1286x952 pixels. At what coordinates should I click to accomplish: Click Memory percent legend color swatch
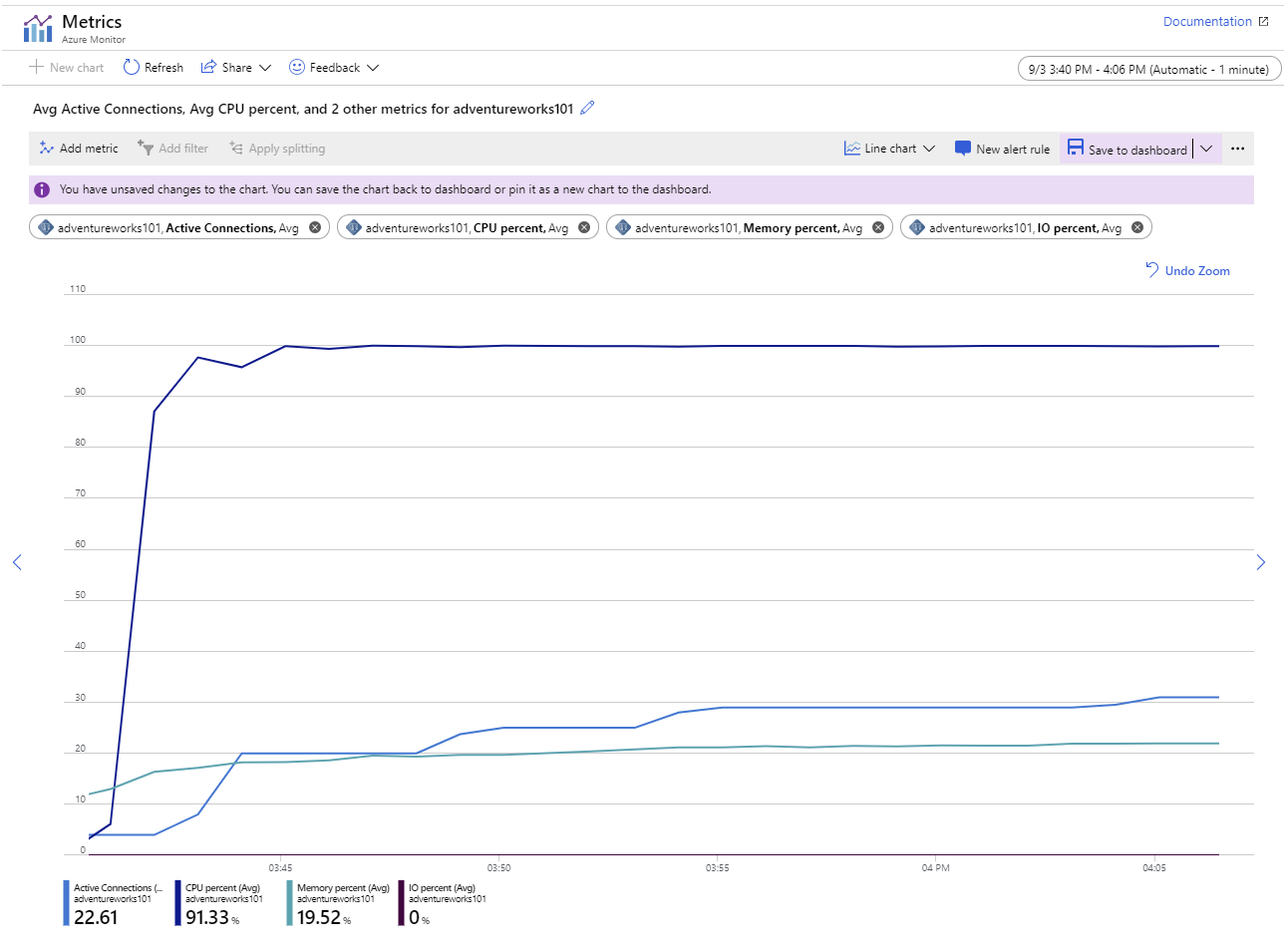click(289, 903)
